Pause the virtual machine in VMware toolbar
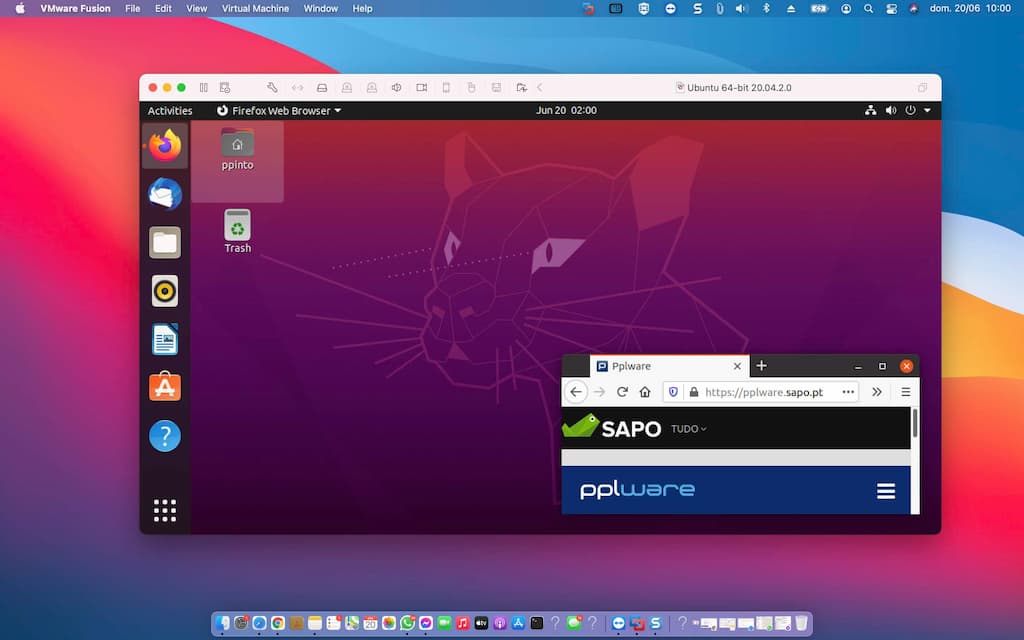The height and width of the screenshot is (640, 1024). pos(204,88)
